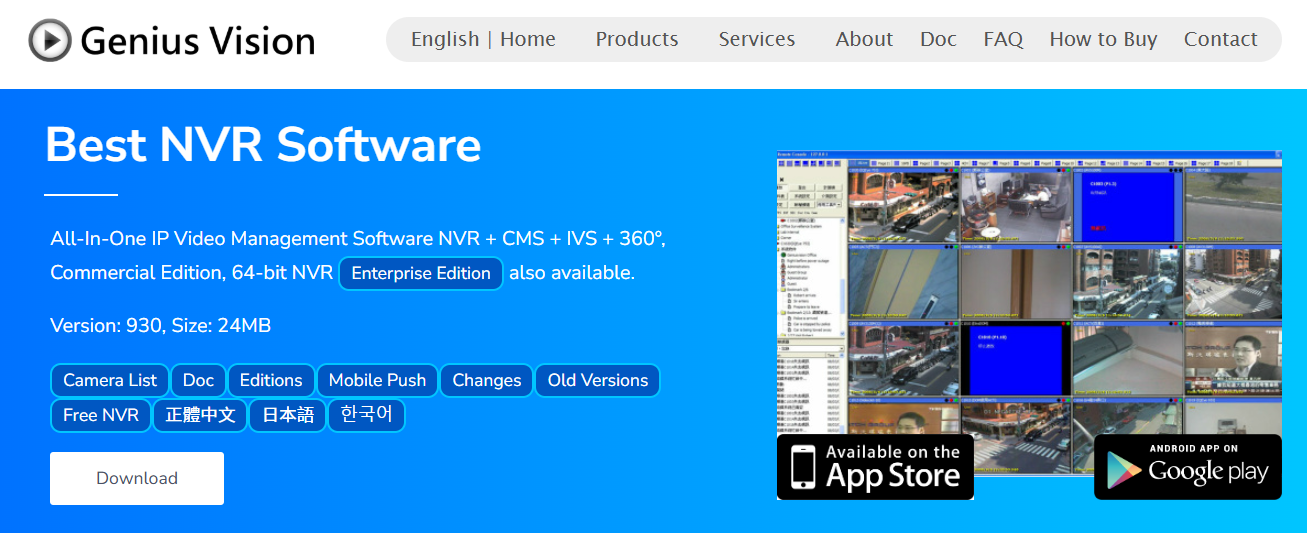Click the Version: 930, Size: 24MB text
Image resolution: width=1307 pixels, height=533 pixels.
click(160, 325)
